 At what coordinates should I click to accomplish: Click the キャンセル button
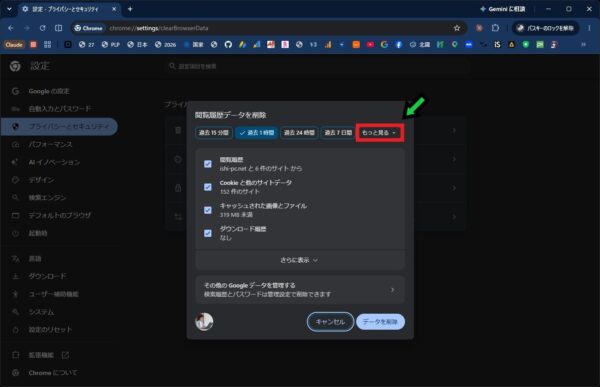coord(330,322)
